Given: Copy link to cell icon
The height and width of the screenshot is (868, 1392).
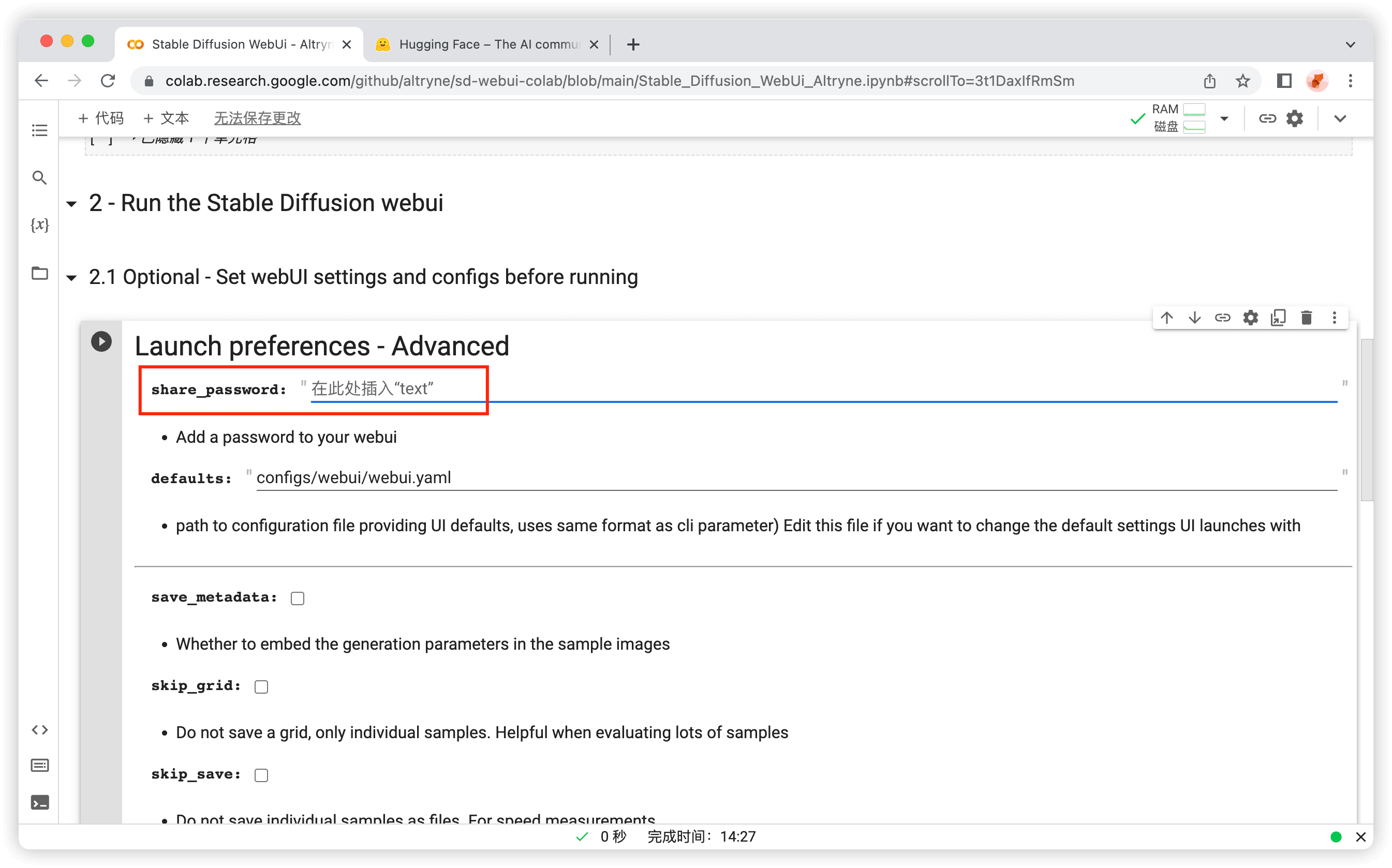Looking at the screenshot, I should [x=1223, y=318].
